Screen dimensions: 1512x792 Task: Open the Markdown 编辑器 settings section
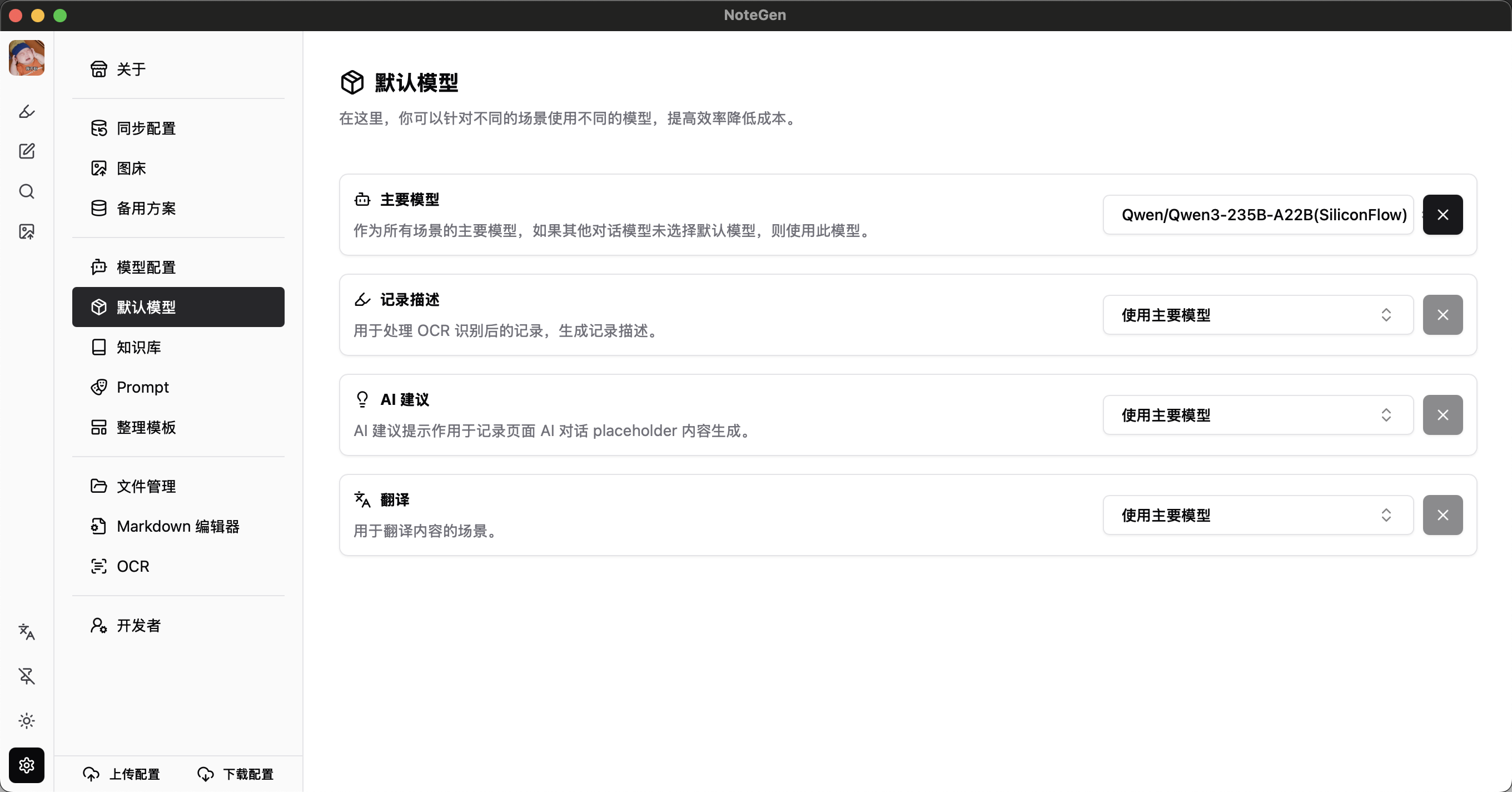178,526
